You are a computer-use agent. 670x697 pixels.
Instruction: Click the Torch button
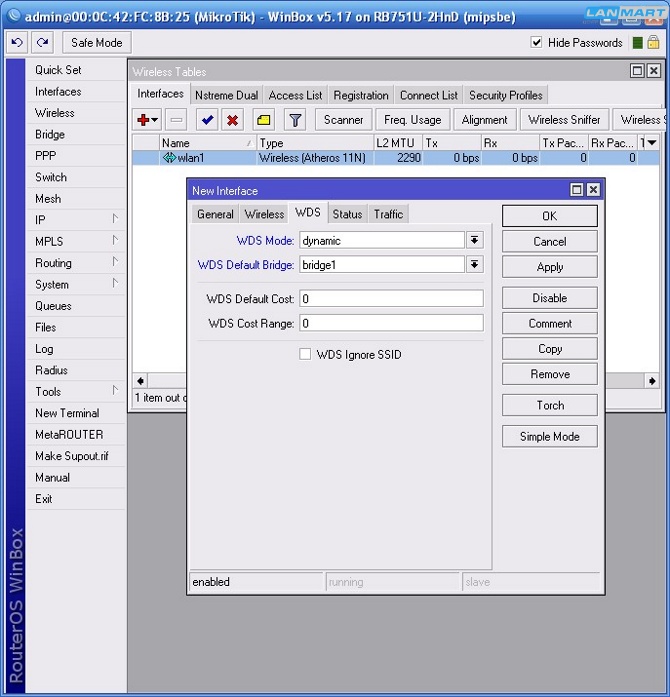pos(550,405)
